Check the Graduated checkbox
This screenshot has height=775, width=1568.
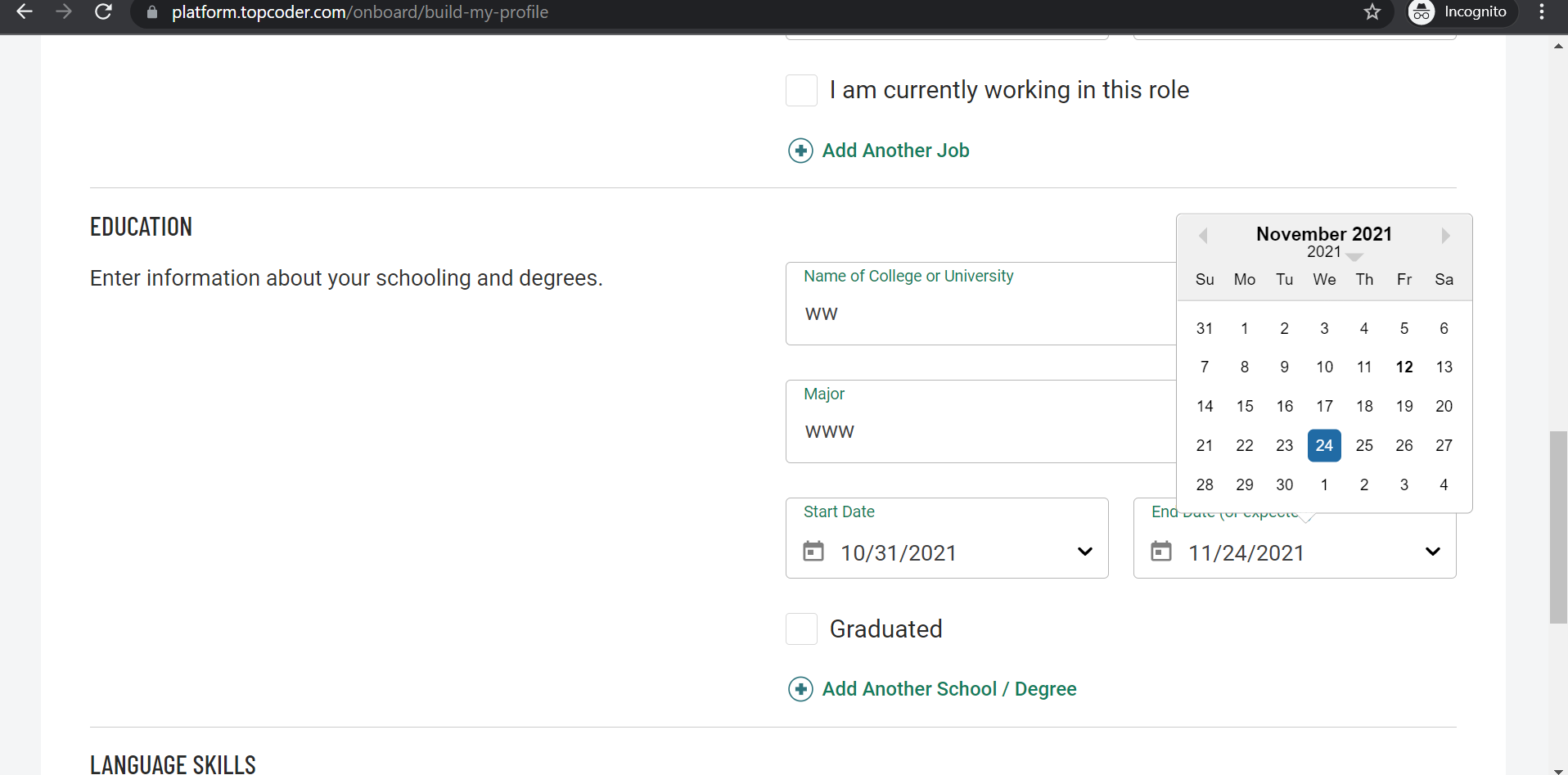point(801,629)
